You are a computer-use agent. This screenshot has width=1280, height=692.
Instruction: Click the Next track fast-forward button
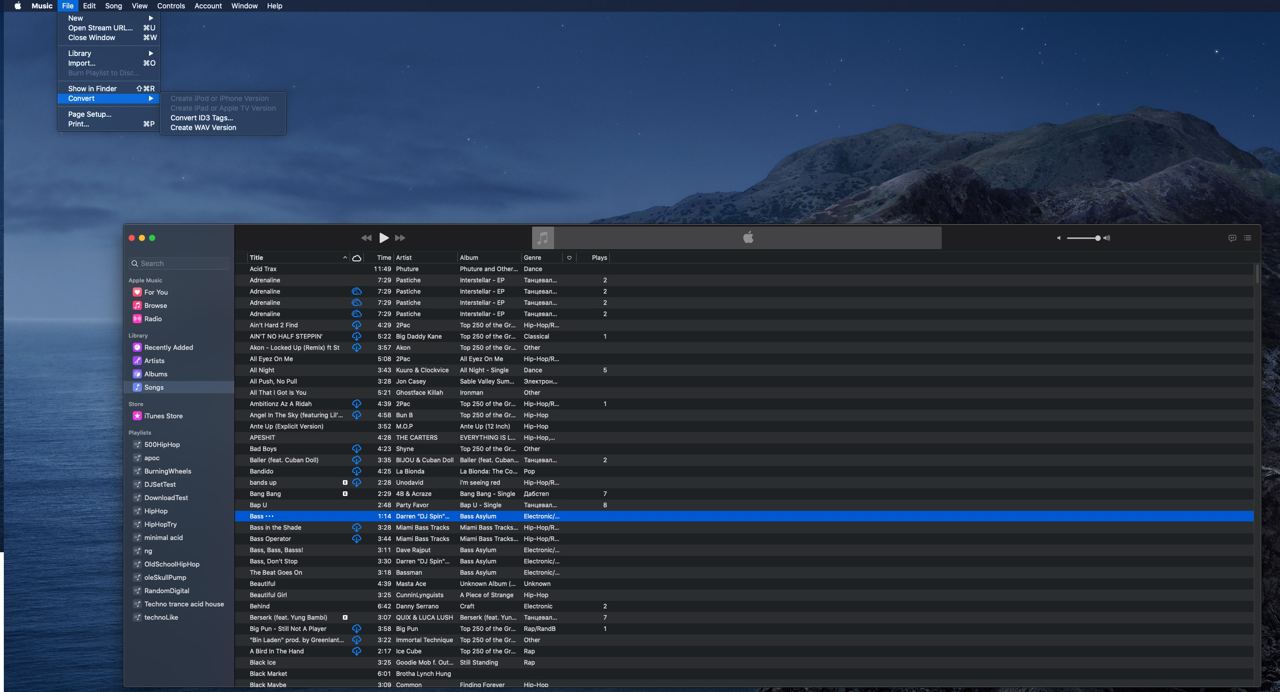coord(400,238)
